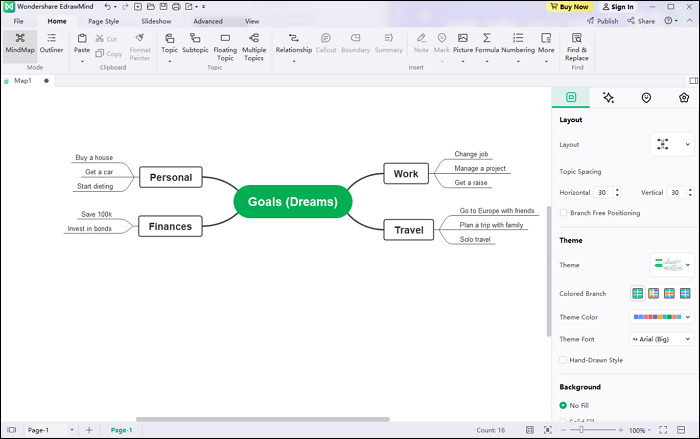
Task: Add a Floating Topic
Action: [x=225, y=46]
